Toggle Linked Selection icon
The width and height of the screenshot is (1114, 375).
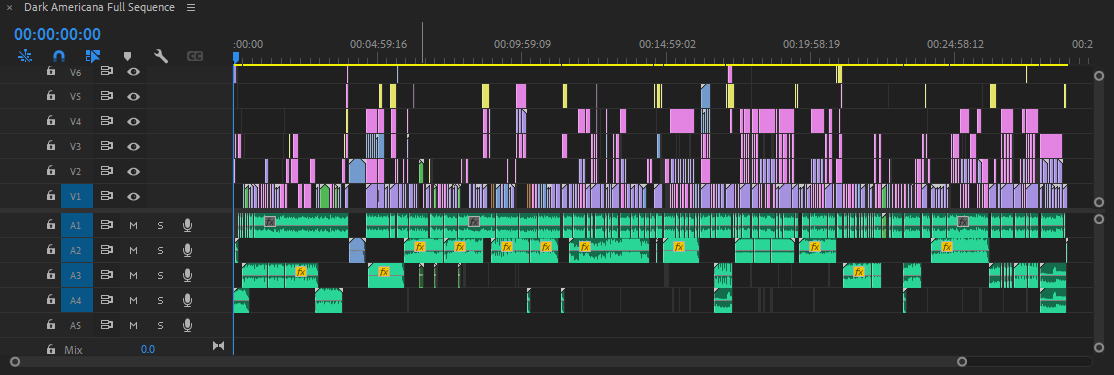coord(92,55)
